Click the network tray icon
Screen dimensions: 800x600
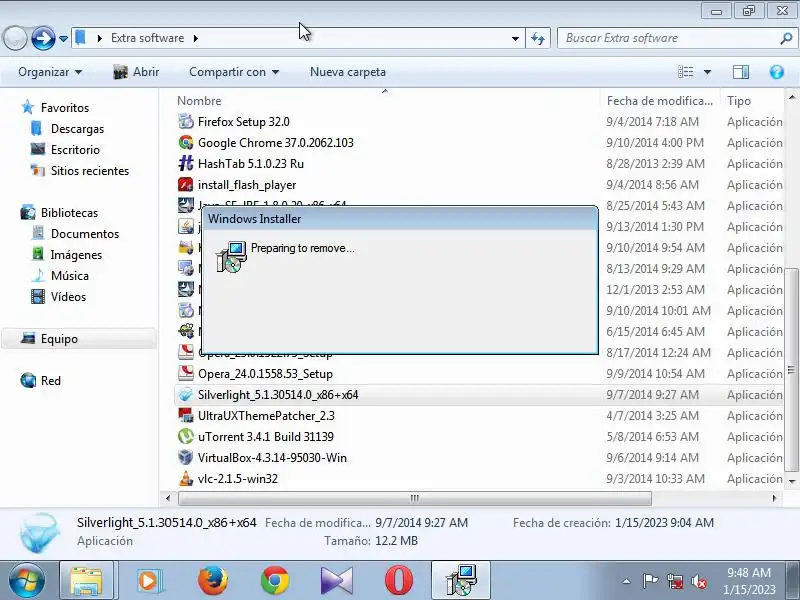[675, 581]
